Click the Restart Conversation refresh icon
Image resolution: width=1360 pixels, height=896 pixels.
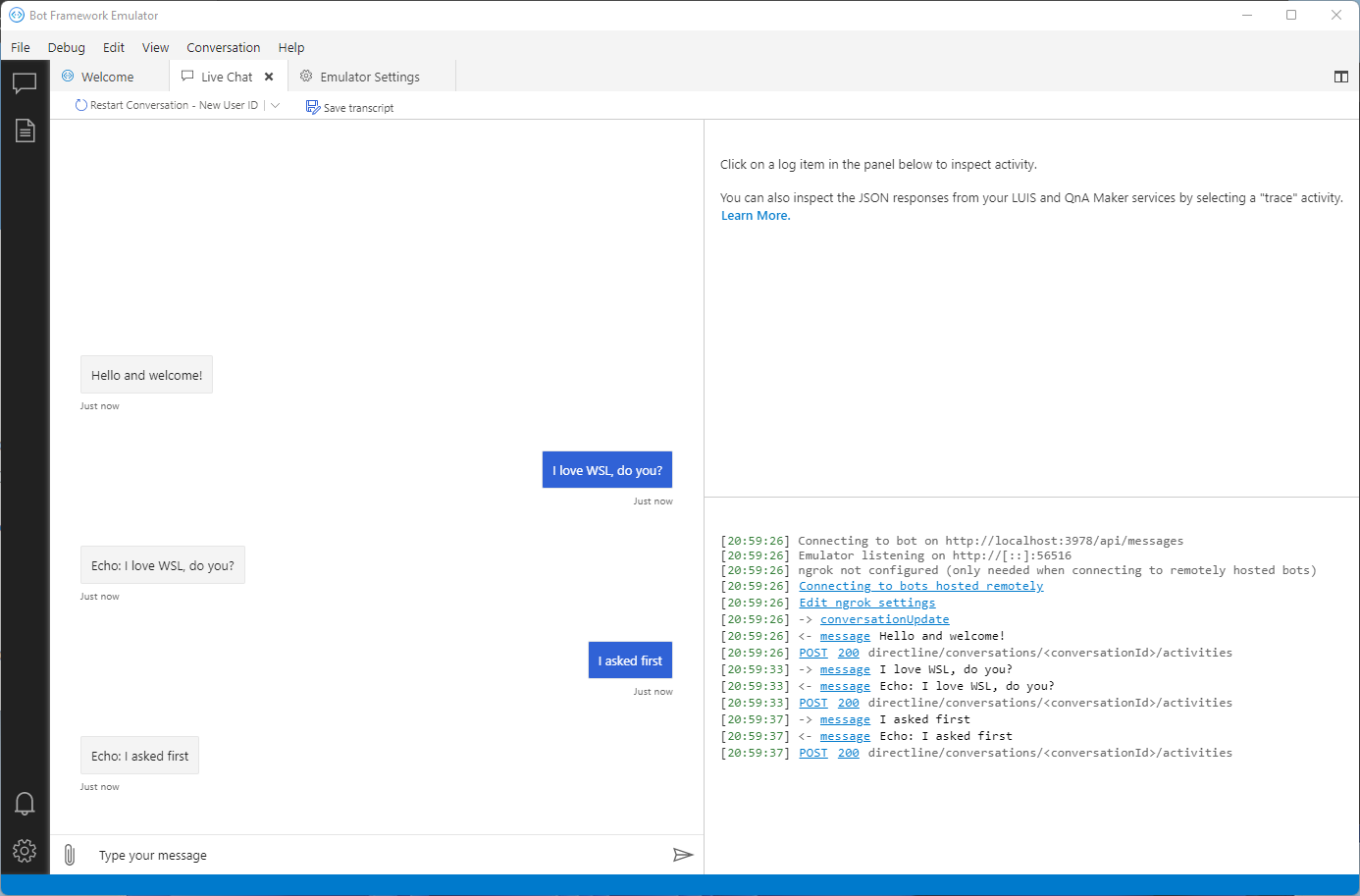coord(81,105)
